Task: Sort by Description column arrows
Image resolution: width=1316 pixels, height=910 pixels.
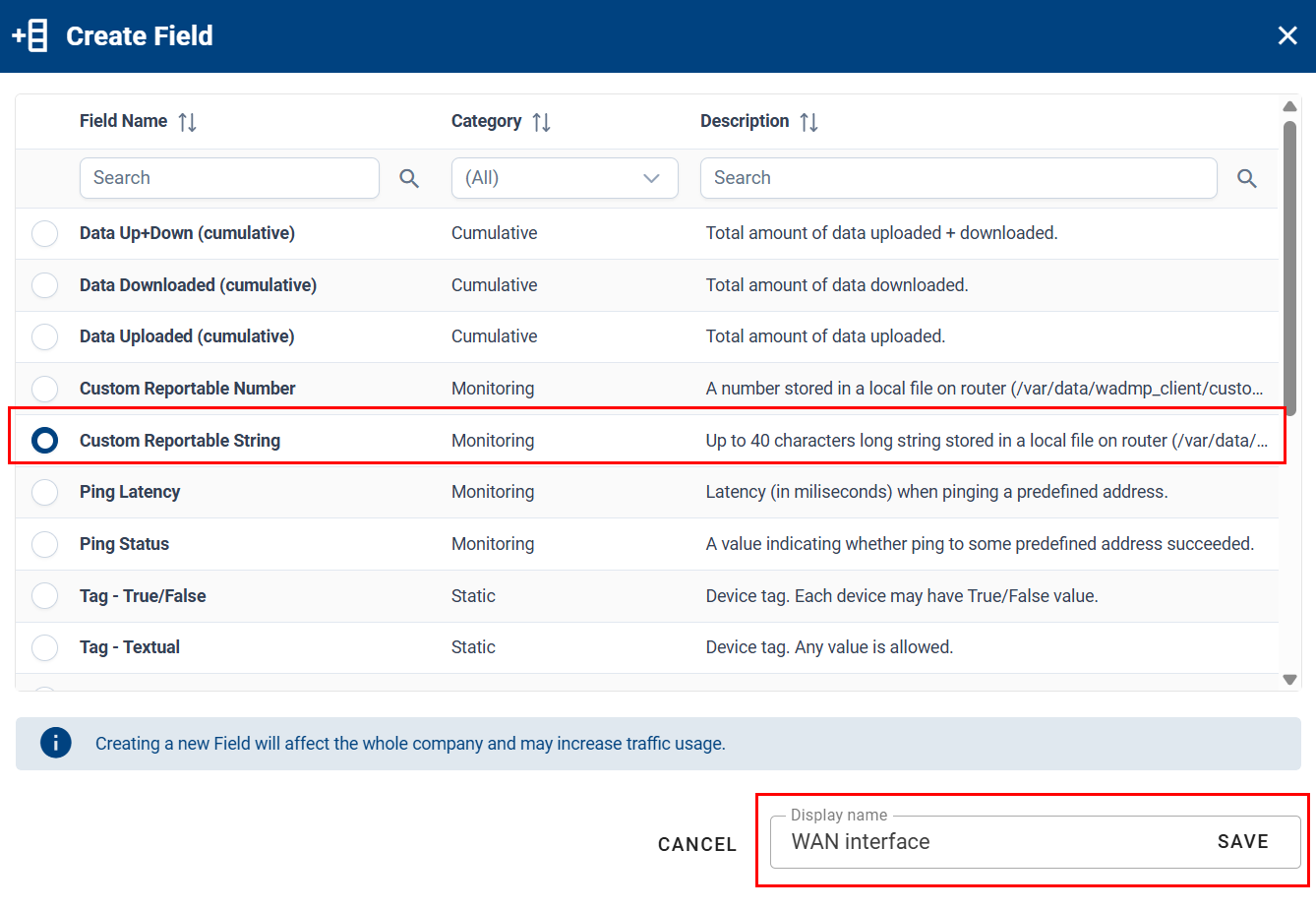Action: pyautogui.click(x=808, y=122)
